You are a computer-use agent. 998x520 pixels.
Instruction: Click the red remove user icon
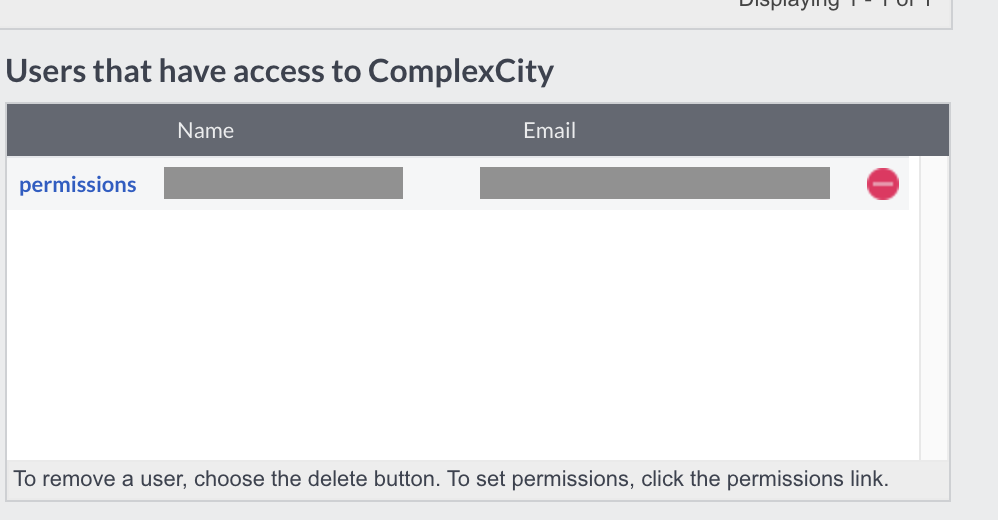[x=883, y=184]
